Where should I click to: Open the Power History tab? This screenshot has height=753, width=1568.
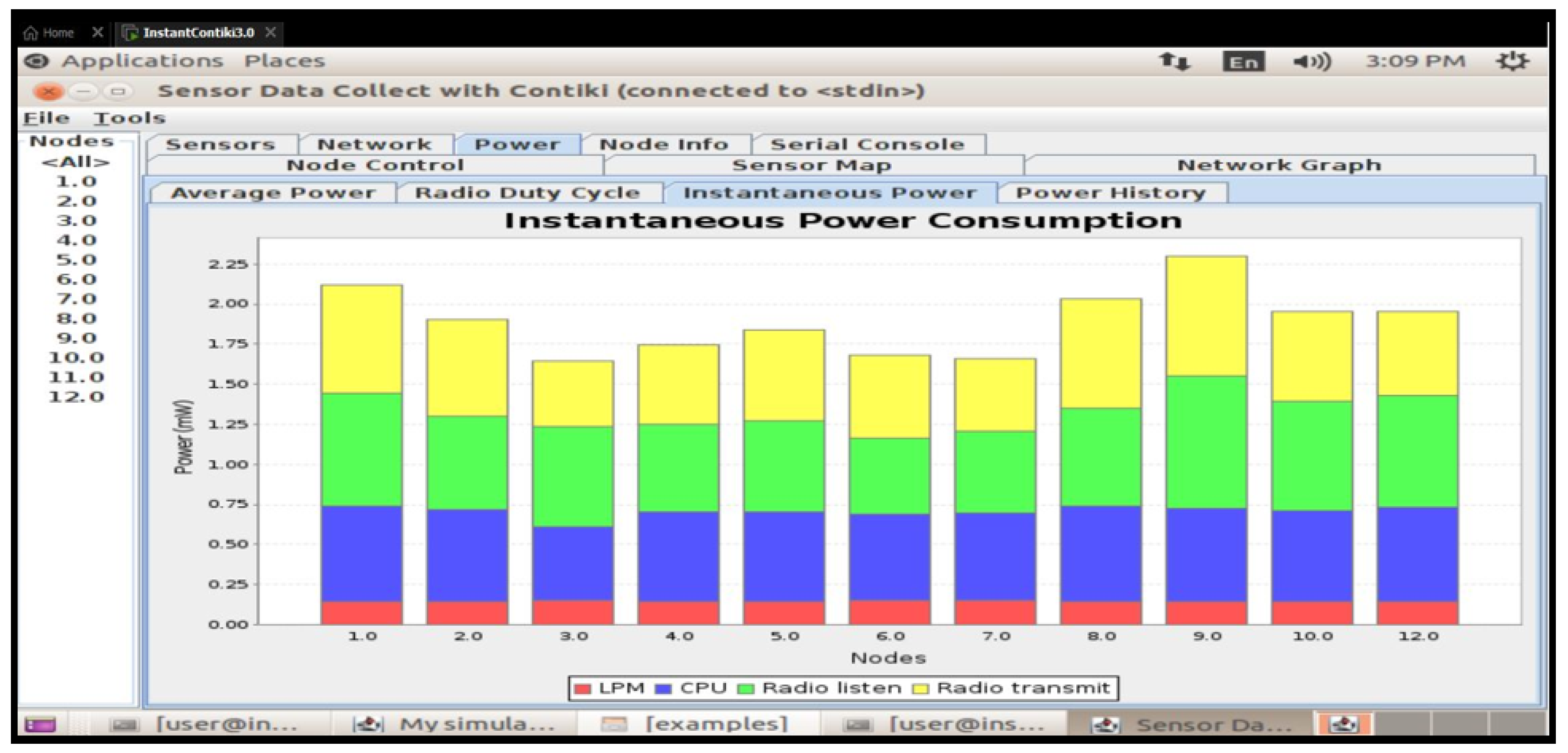[x=1110, y=193]
